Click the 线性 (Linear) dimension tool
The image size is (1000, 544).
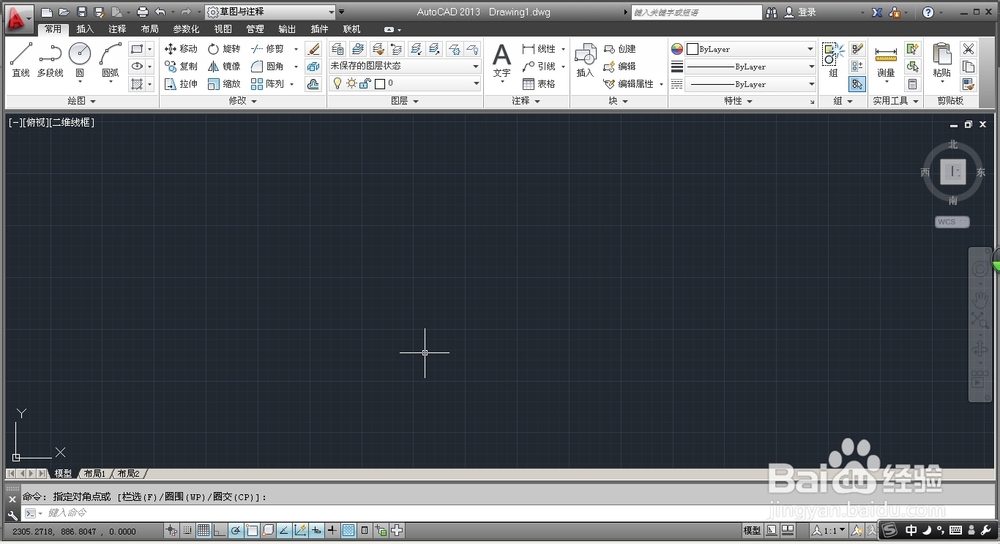coord(539,48)
